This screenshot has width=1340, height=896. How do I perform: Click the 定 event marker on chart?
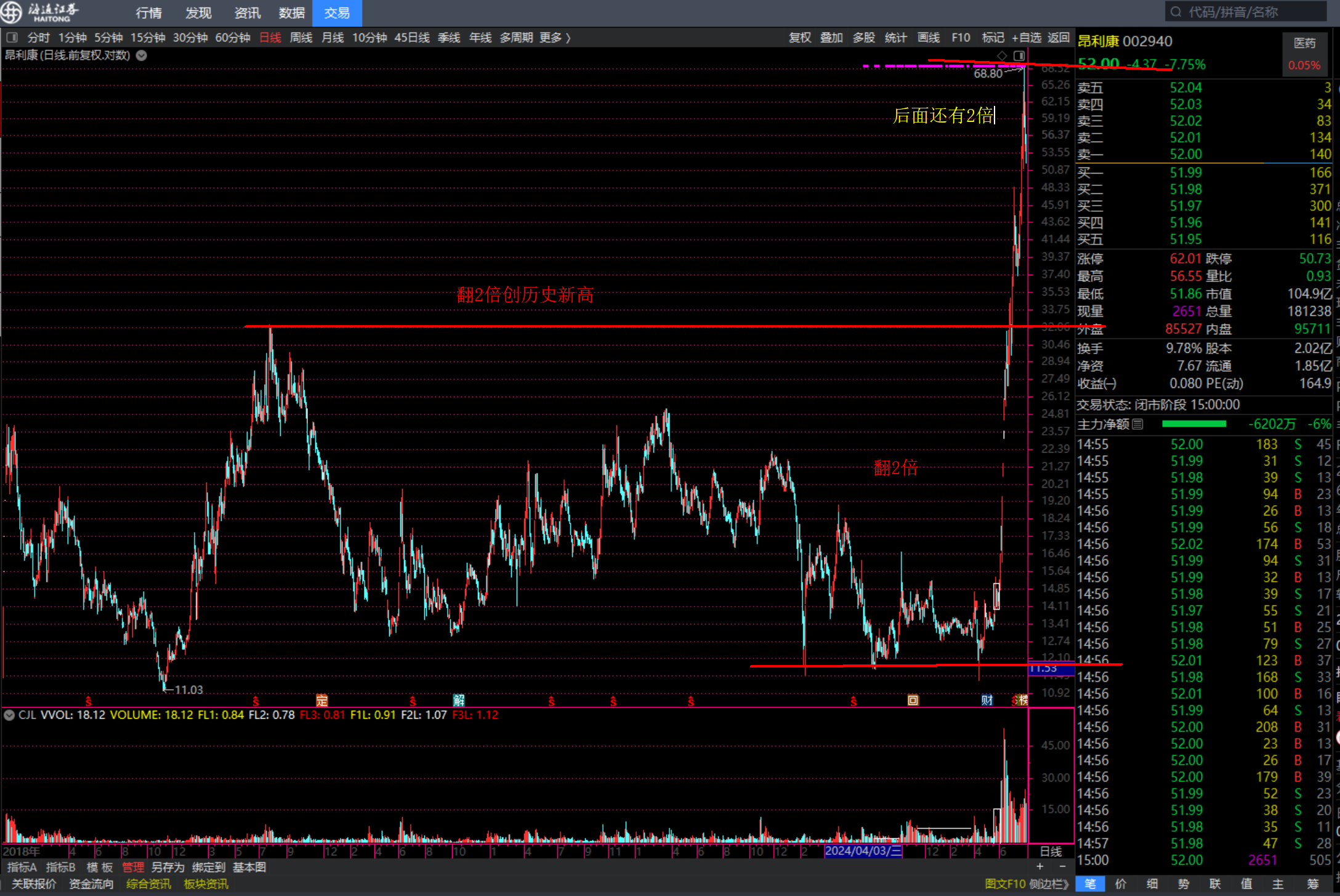pyautogui.click(x=322, y=700)
